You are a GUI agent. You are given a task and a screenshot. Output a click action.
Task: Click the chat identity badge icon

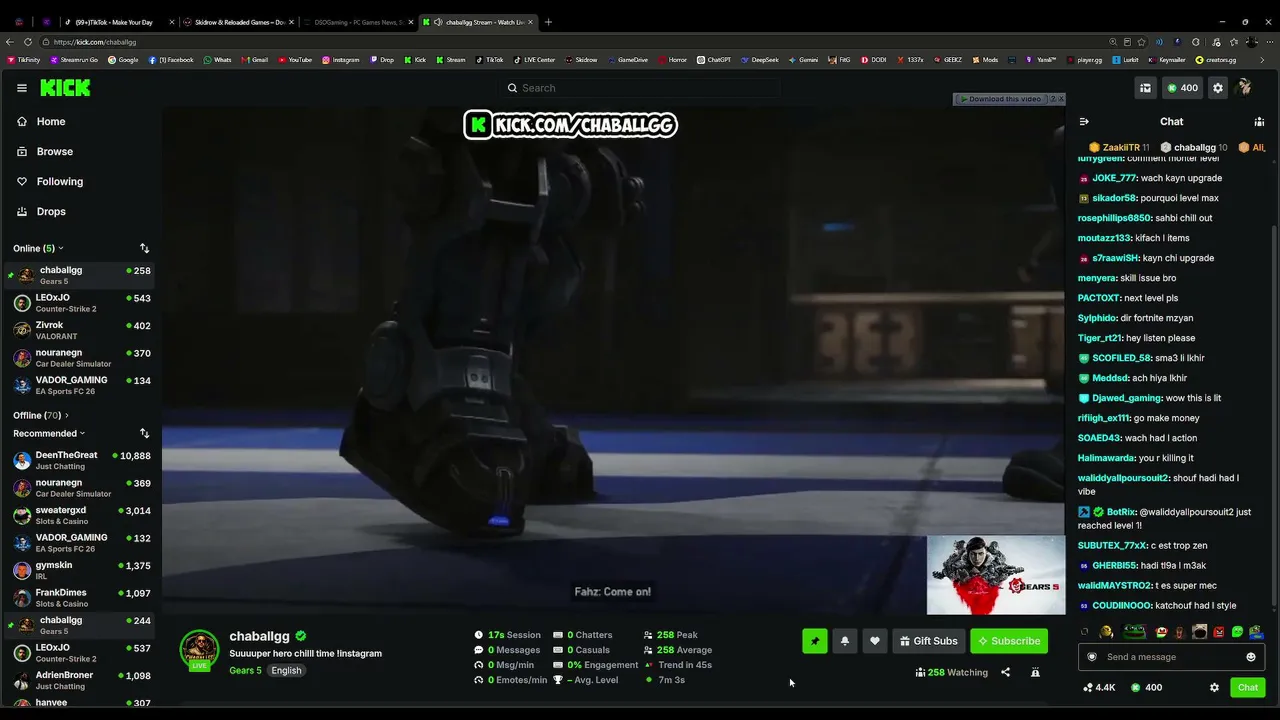1092,657
